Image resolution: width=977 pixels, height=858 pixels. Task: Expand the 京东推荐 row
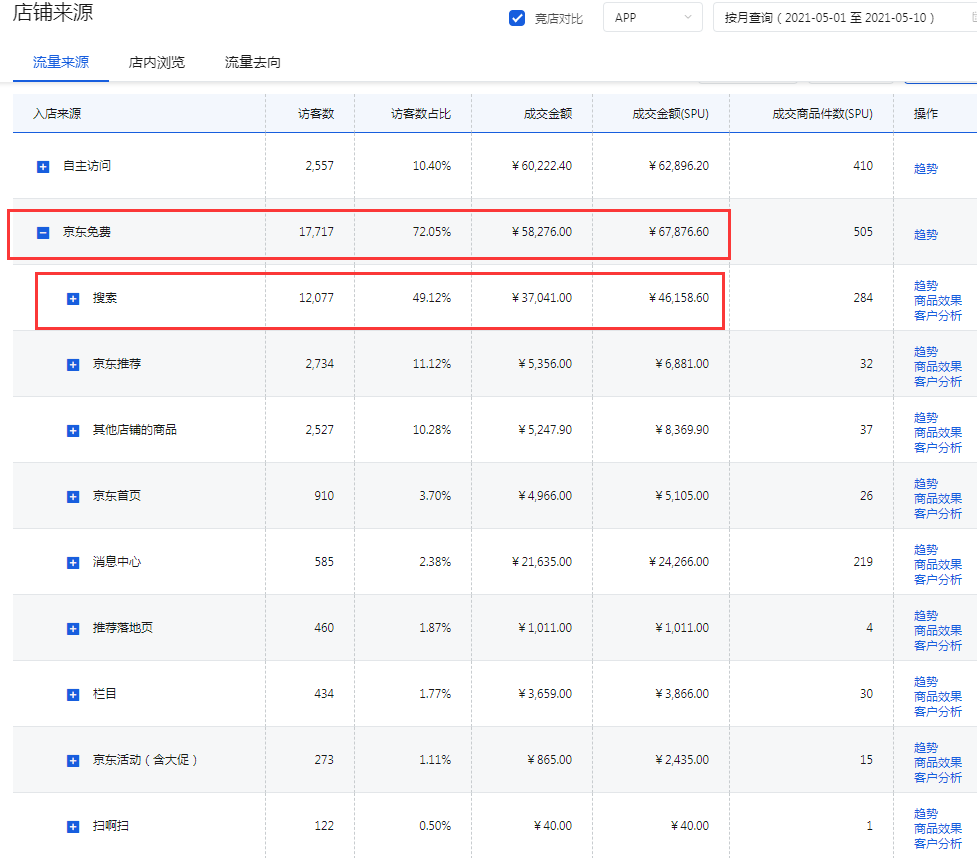pos(73,365)
